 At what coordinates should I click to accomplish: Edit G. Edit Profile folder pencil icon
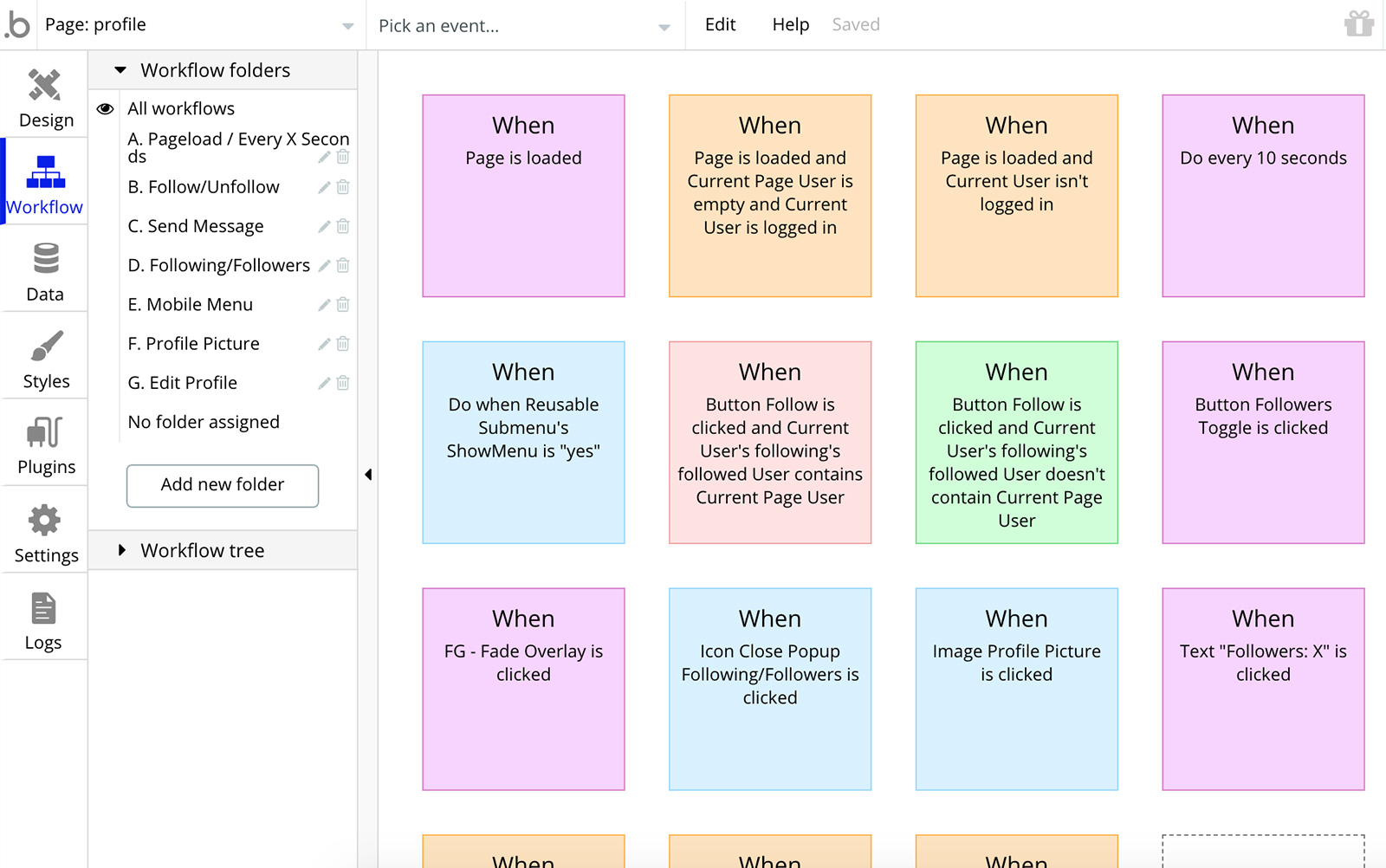(324, 383)
